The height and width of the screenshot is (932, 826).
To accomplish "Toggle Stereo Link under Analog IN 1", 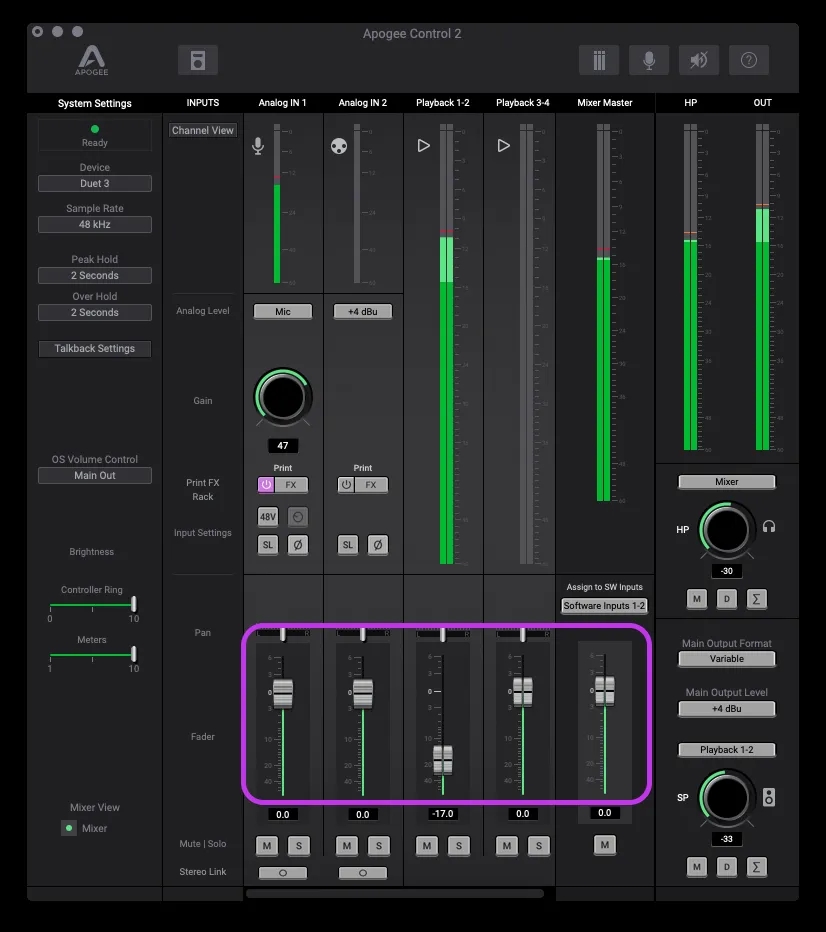I will tap(283, 873).
